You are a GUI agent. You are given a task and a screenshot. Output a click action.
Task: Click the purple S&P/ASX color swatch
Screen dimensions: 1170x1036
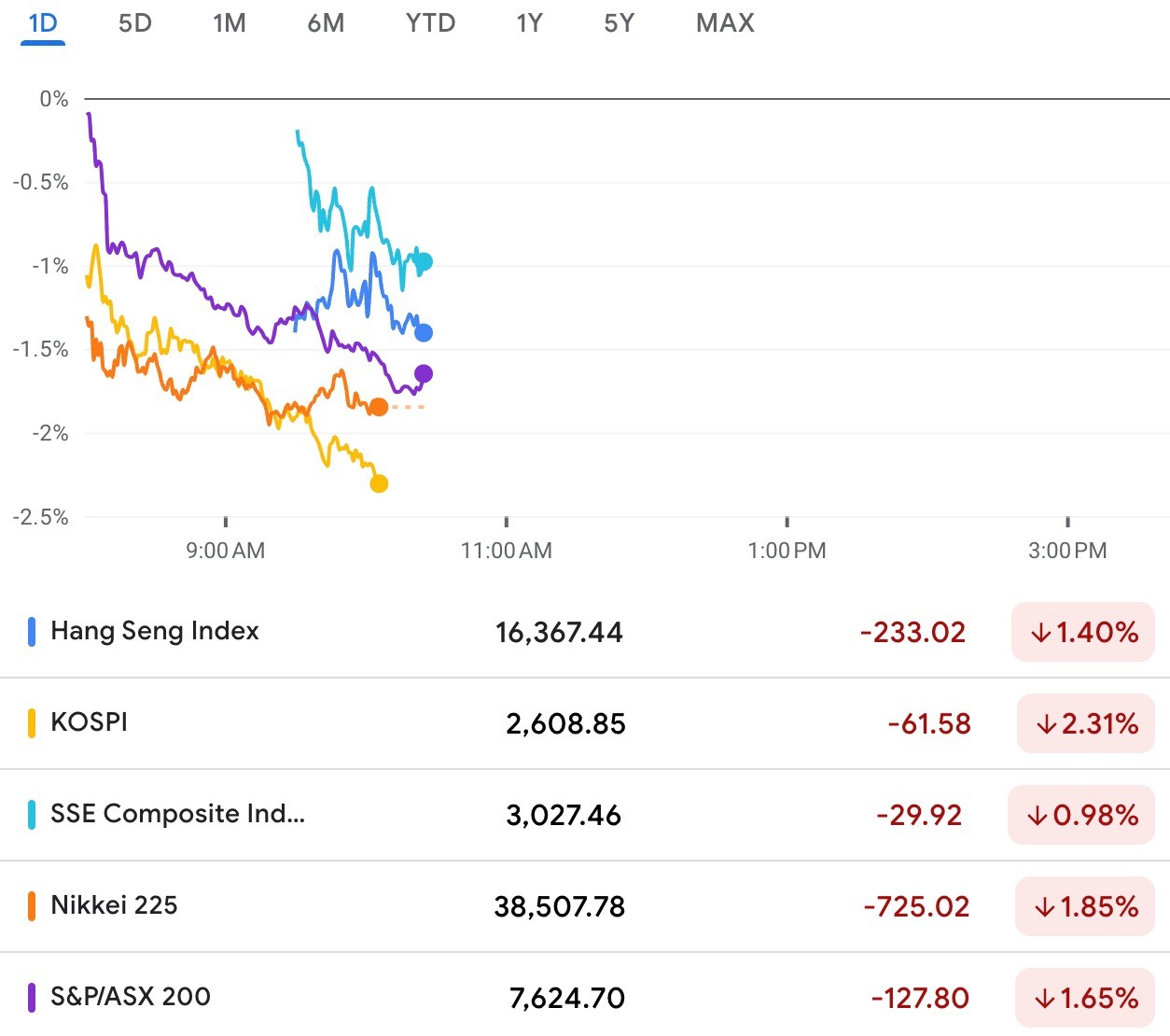32,997
